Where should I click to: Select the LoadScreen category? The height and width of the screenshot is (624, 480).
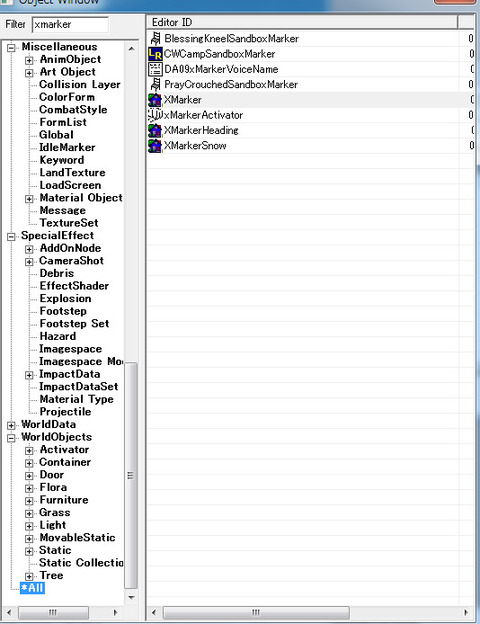(x=70, y=185)
